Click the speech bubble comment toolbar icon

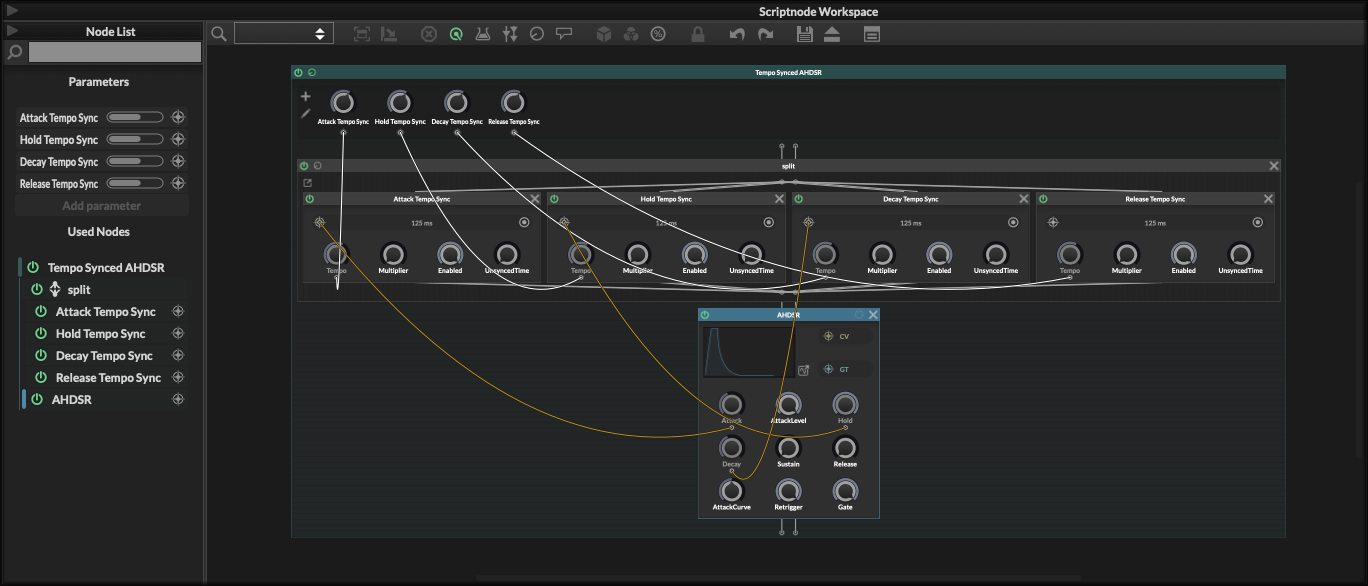[x=564, y=34]
